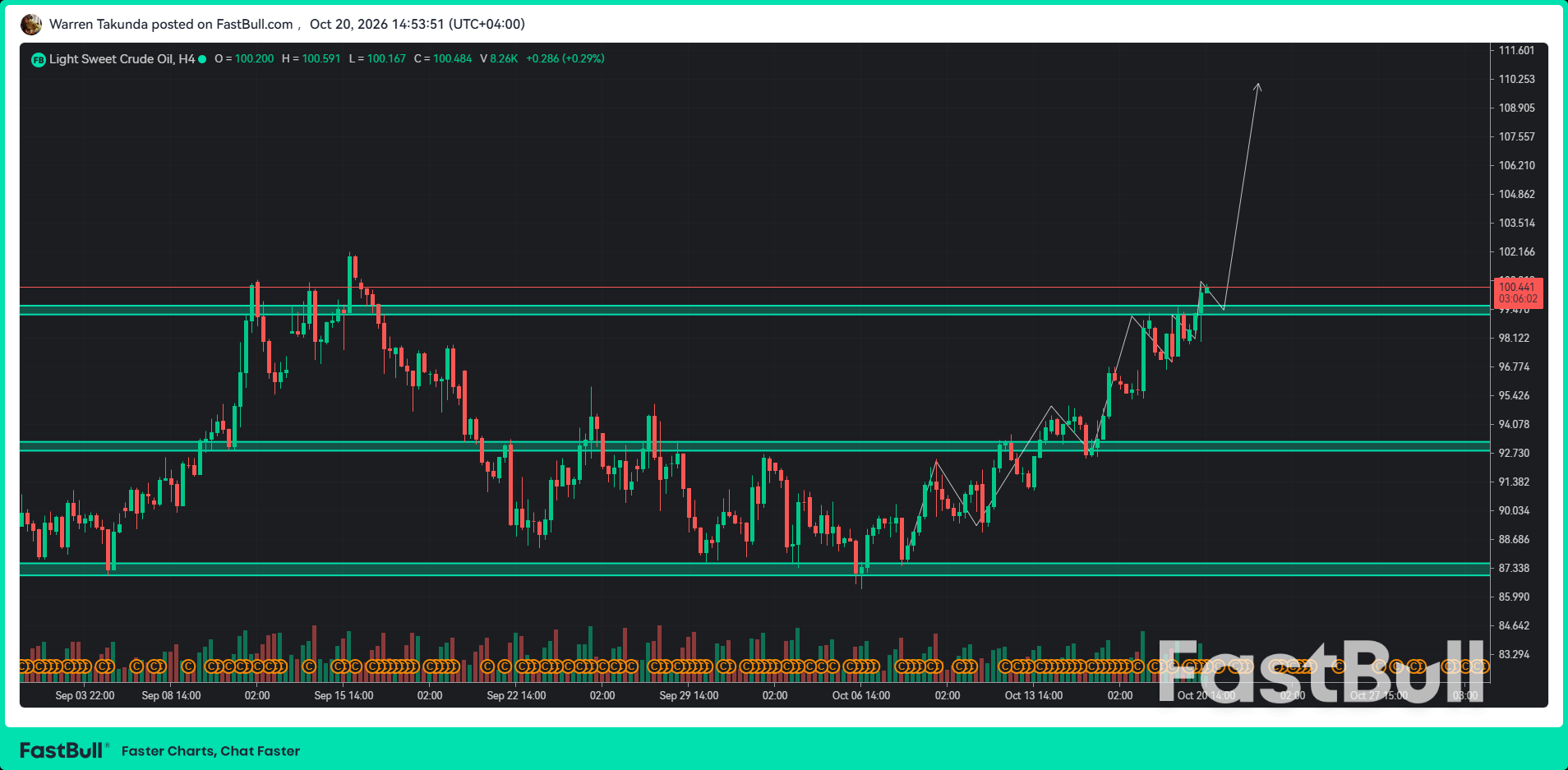Open the FastBull logo in the footer
The height and width of the screenshot is (770, 1568).
pyautogui.click(x=62, y=750)
